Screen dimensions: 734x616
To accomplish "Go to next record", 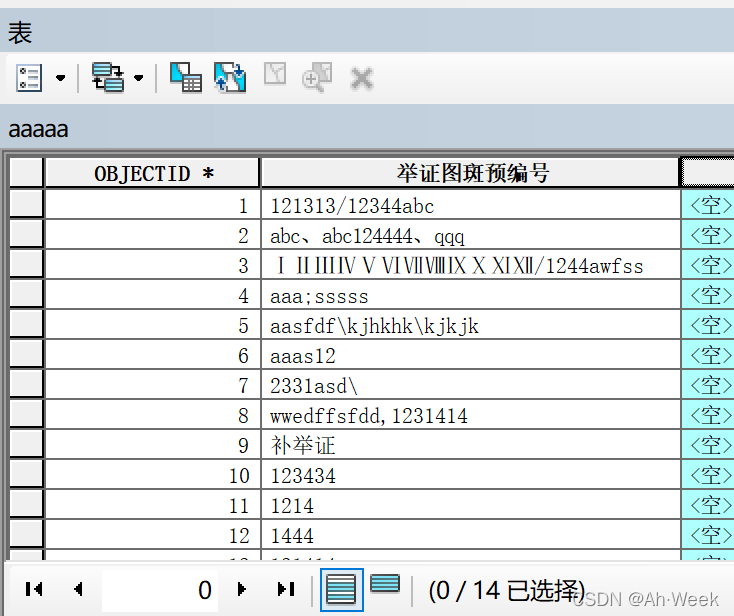I will [x=242, y=589].
